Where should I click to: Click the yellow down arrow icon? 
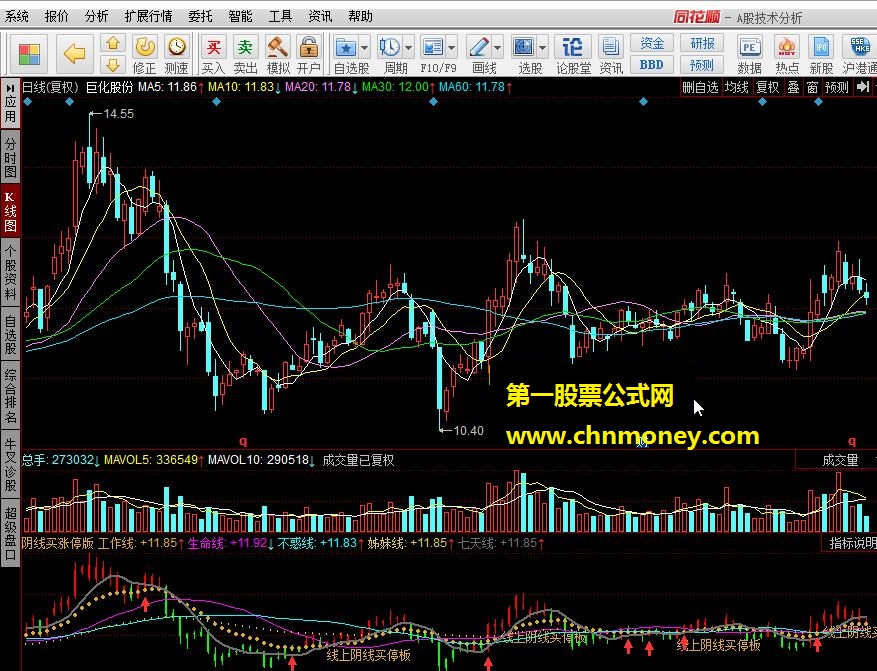(x=113, y=64)
